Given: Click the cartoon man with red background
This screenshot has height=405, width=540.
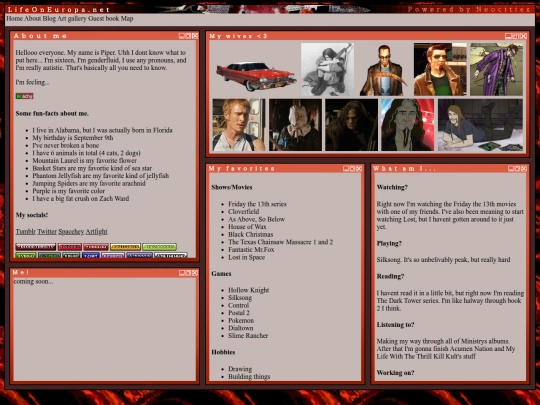Looking at the screenshot, I should click(408, 125).
